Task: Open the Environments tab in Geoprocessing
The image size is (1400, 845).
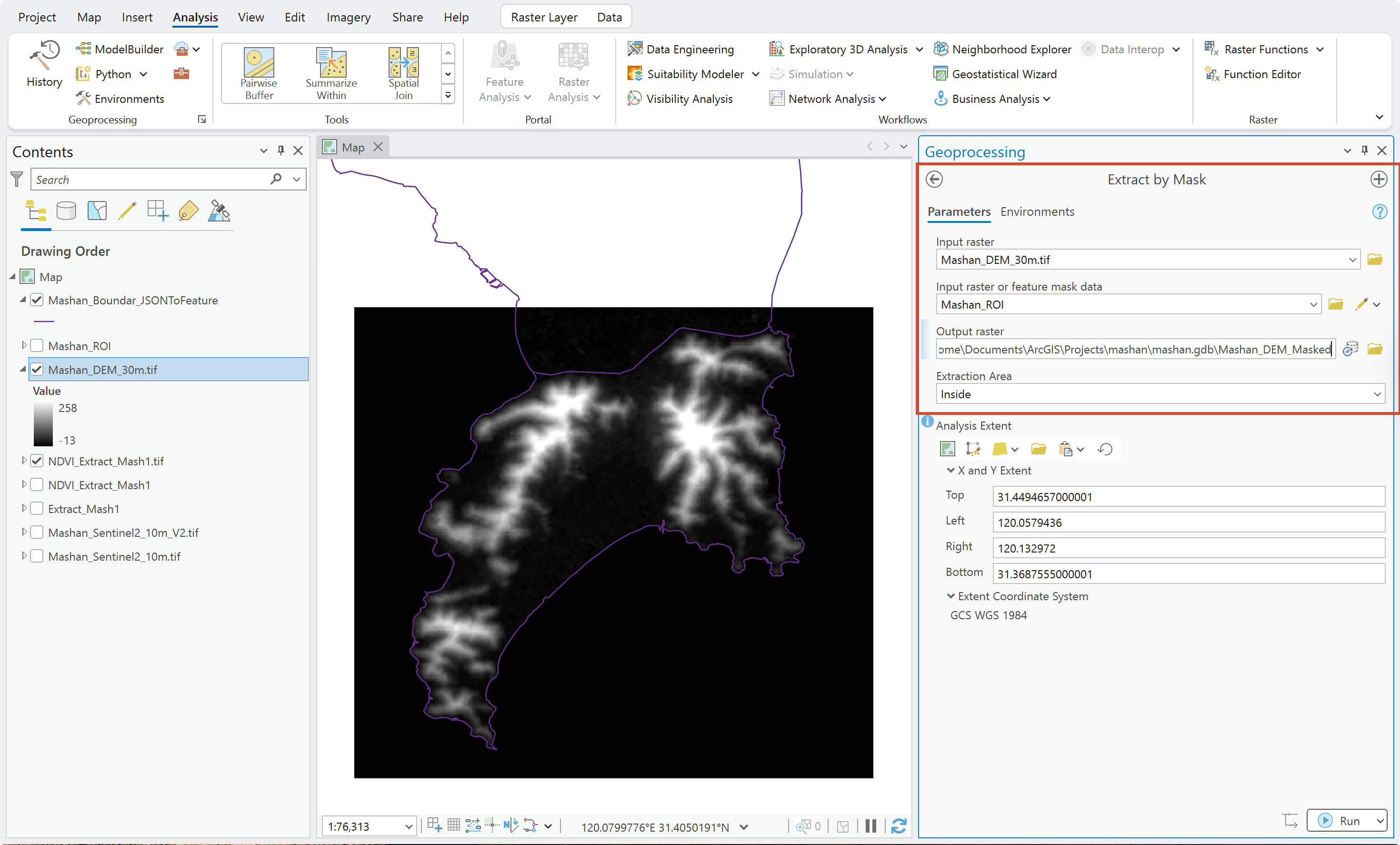Action: pyautogui.click(x=1037, y=211)
